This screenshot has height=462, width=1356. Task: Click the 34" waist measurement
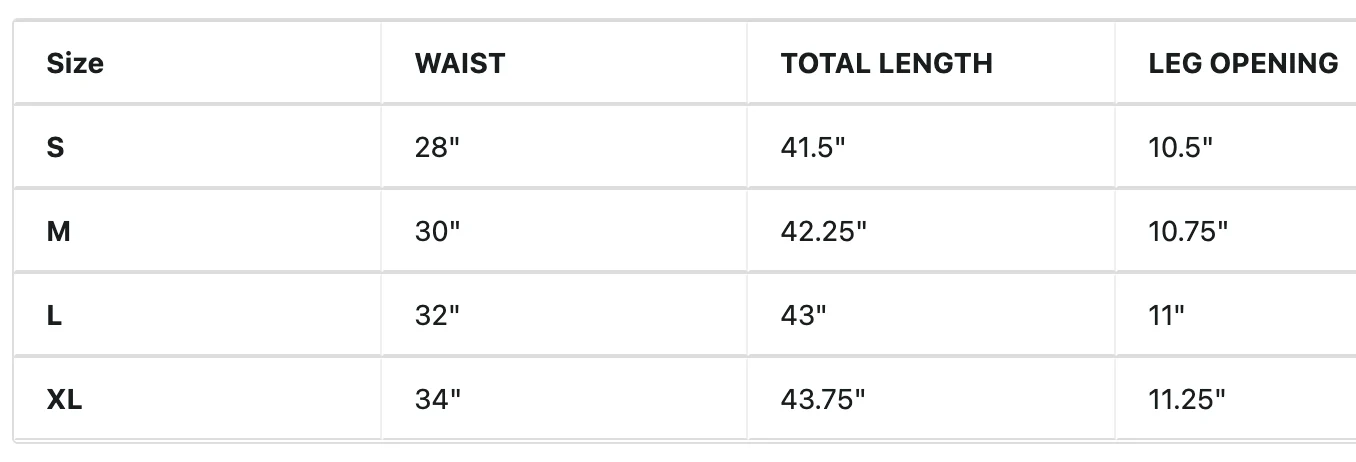click(x=438, y=400)
